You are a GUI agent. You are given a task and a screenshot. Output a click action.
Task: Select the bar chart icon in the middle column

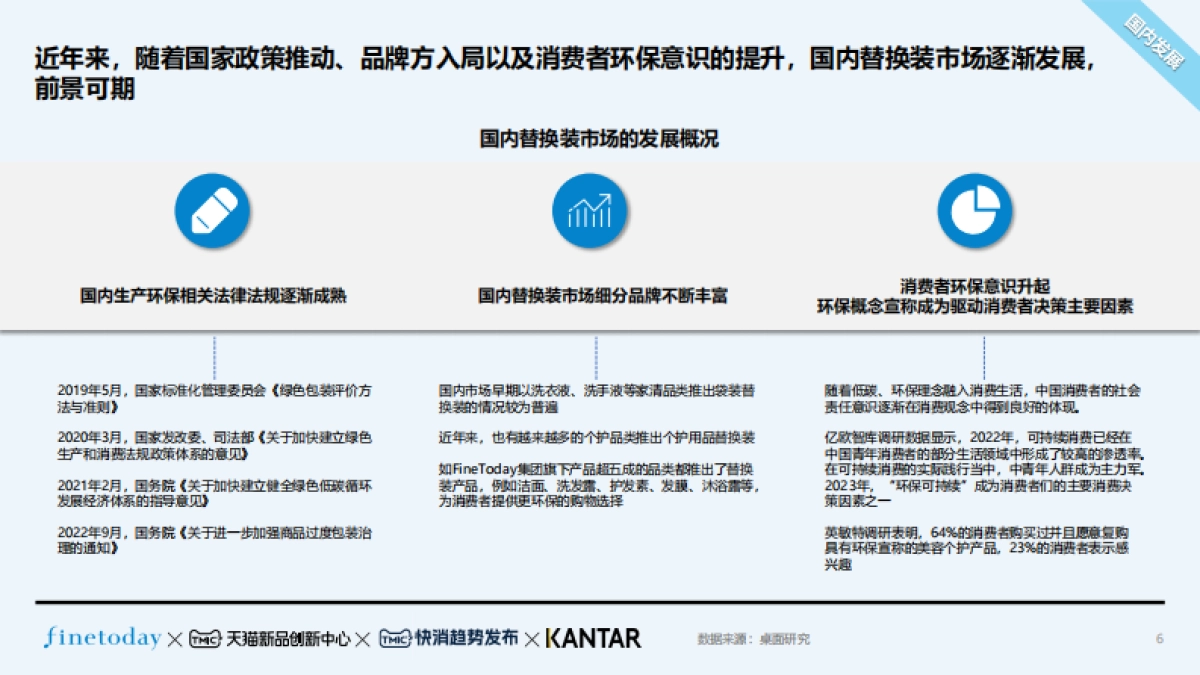(x=589, y=212)
